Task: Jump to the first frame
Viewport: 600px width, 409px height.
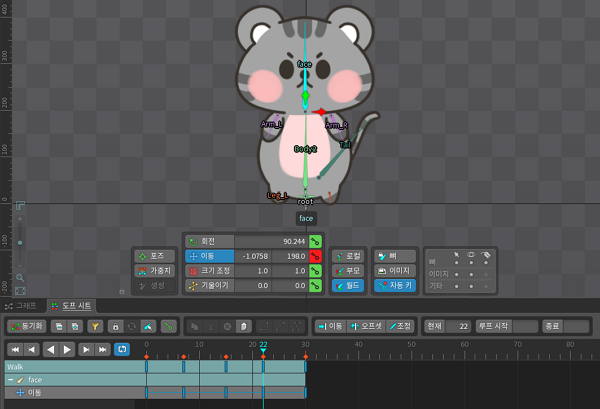Action: (15, 349)
